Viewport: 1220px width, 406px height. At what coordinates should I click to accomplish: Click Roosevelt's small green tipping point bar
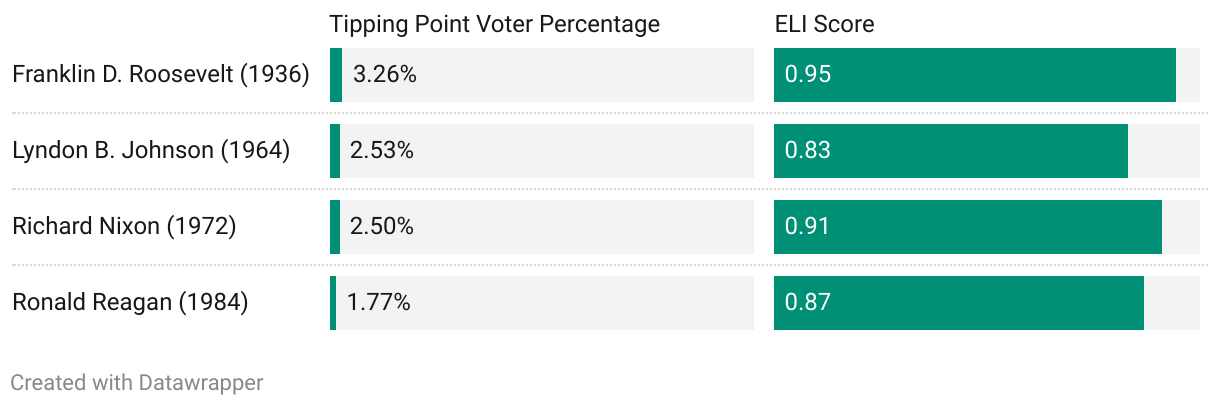[x=336, y=75]
